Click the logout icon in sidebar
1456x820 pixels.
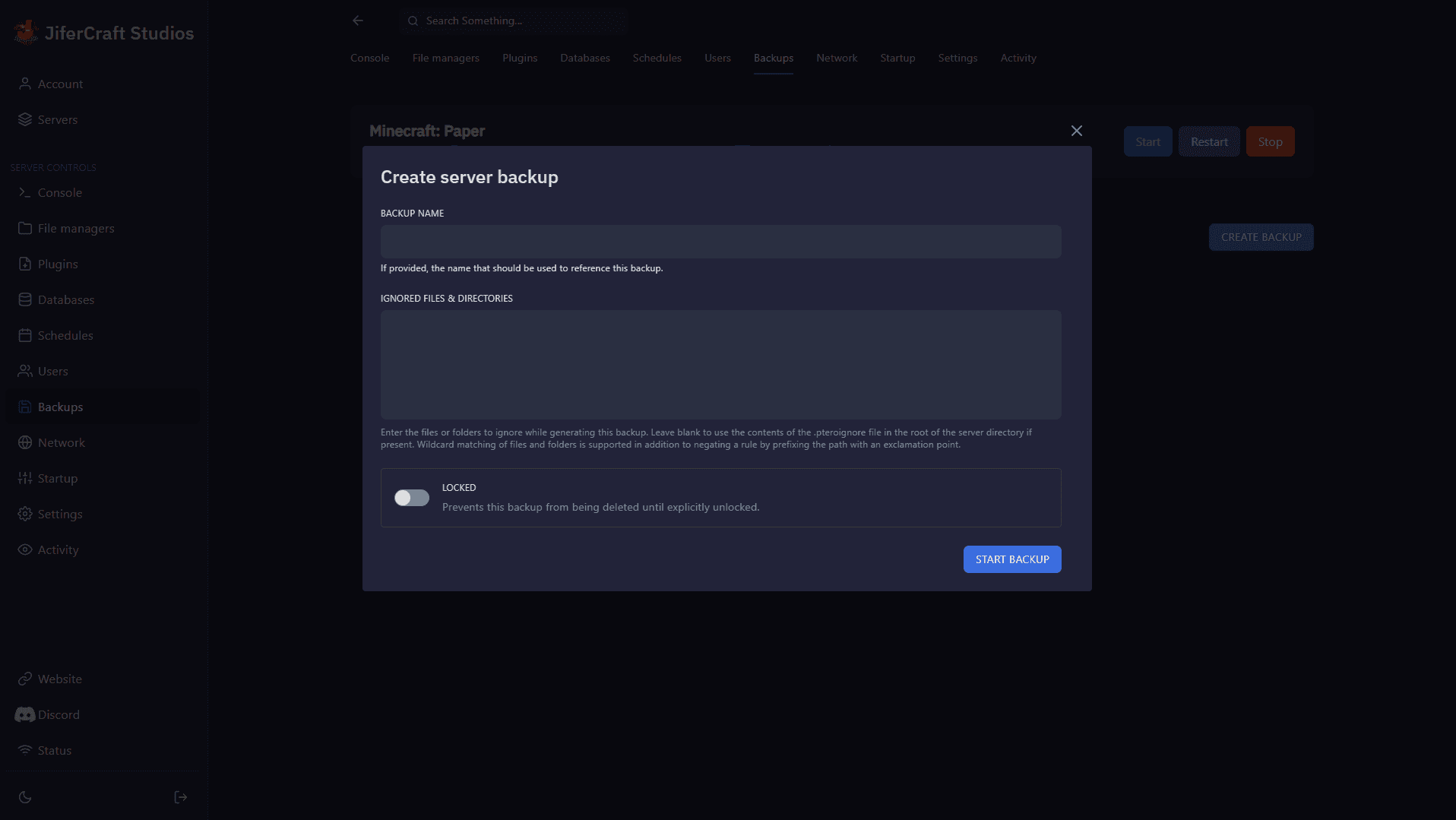(x=180, y=797)
